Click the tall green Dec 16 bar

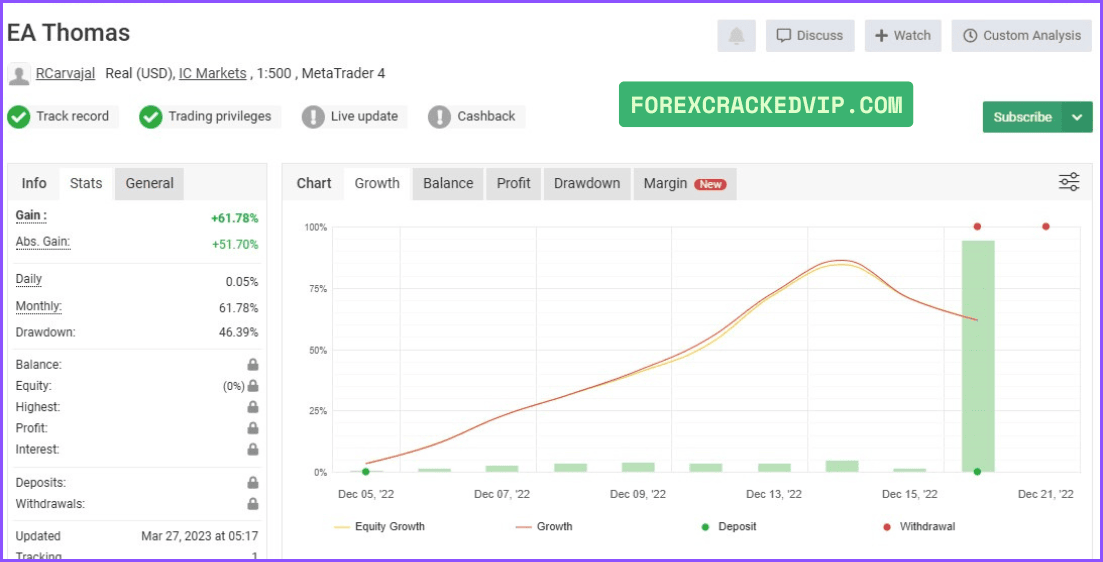coord(978,356)
